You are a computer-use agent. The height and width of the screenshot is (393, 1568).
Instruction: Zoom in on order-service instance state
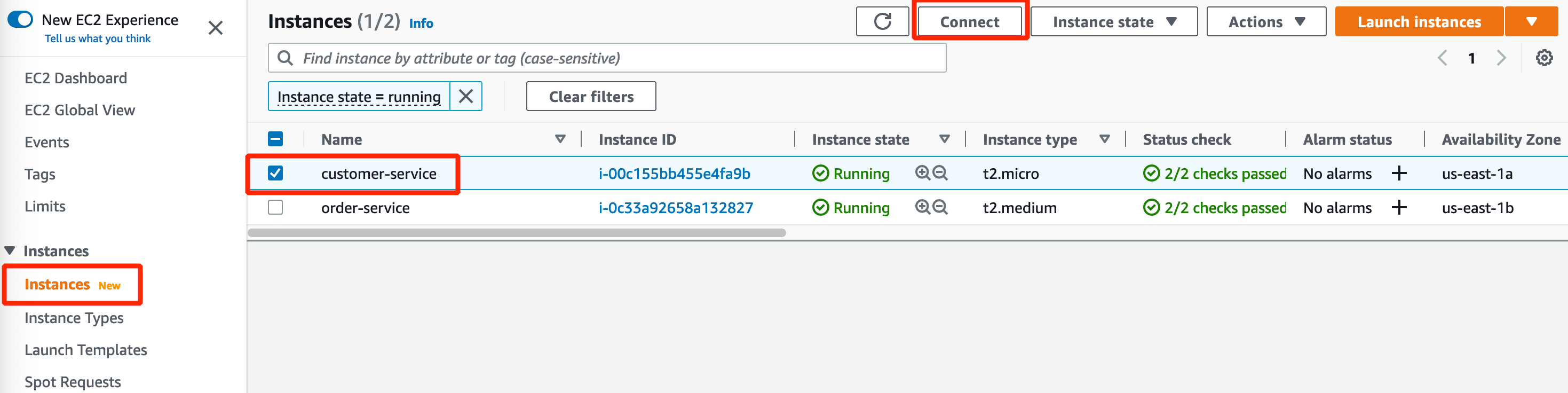click(x=923, y=207)
